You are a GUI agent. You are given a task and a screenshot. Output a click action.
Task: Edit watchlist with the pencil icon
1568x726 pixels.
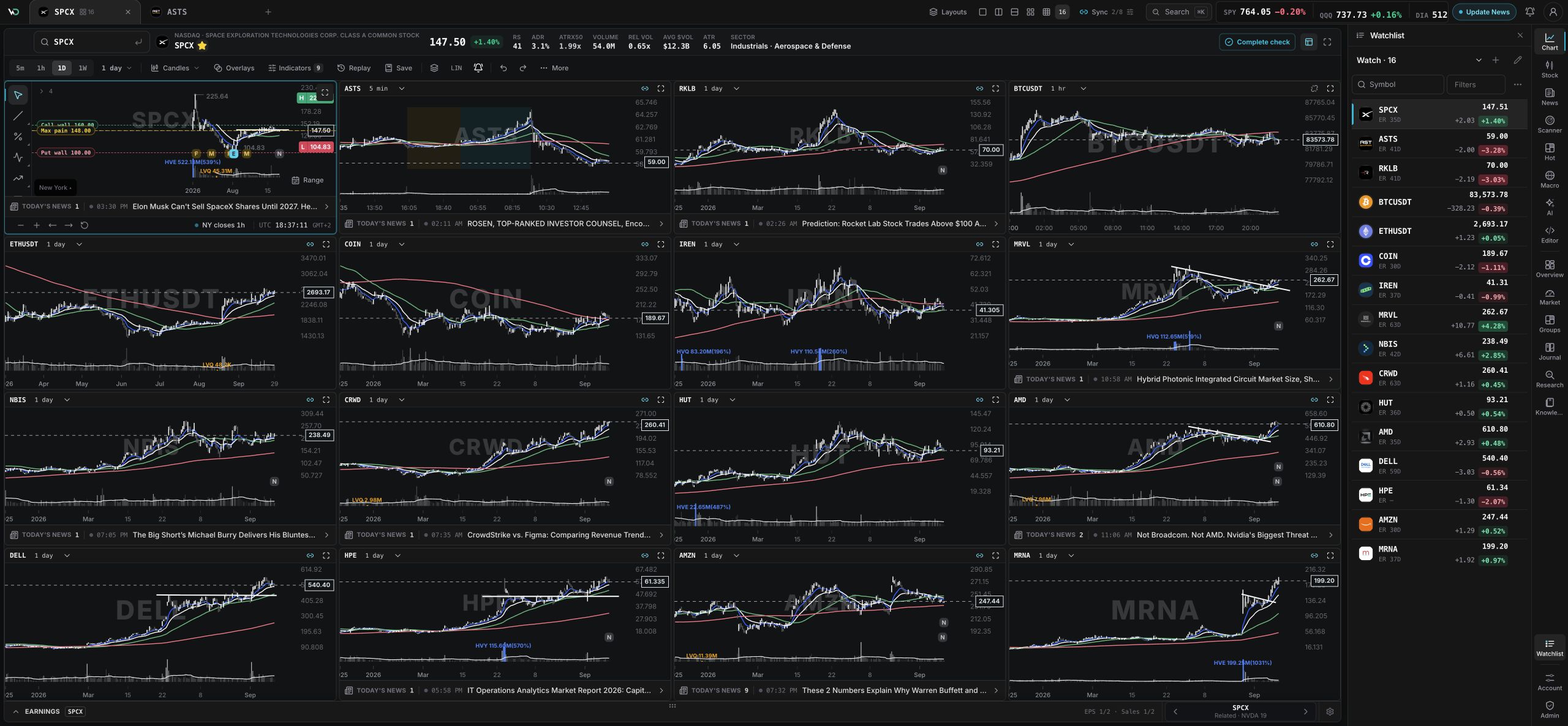pyautogui.click(x=1517, y=60)
